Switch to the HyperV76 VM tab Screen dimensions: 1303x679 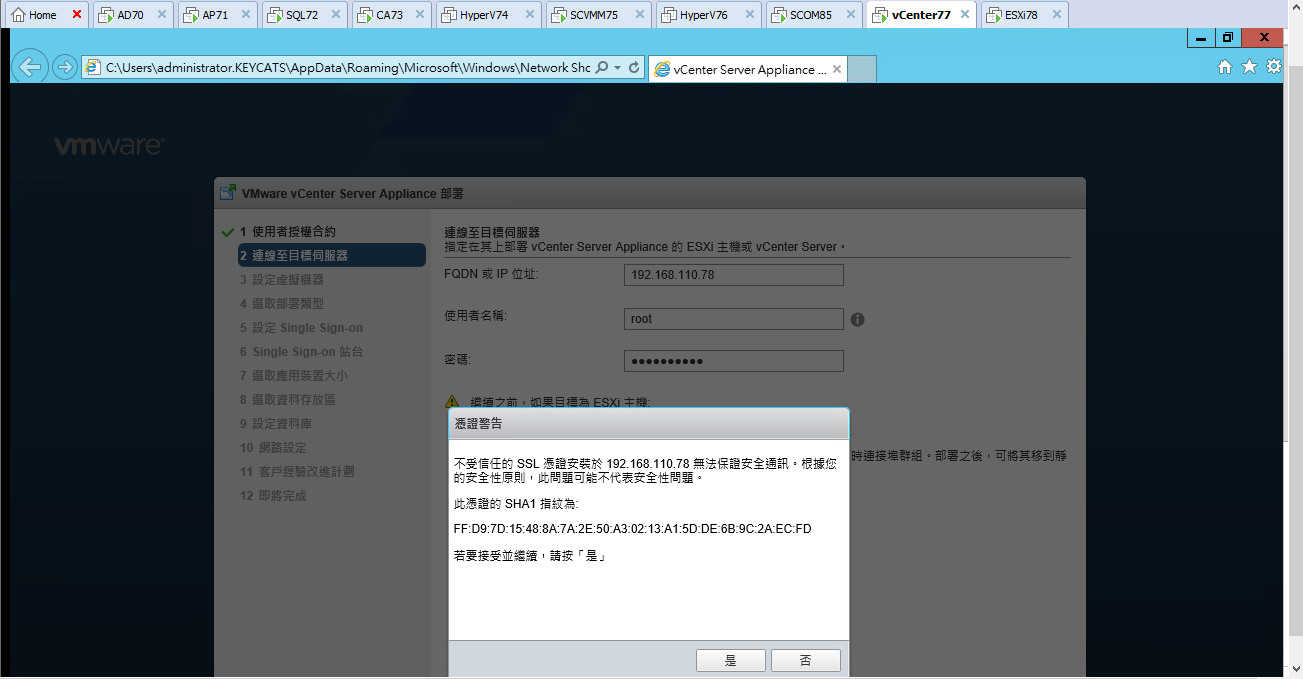(x=703, y=15)
